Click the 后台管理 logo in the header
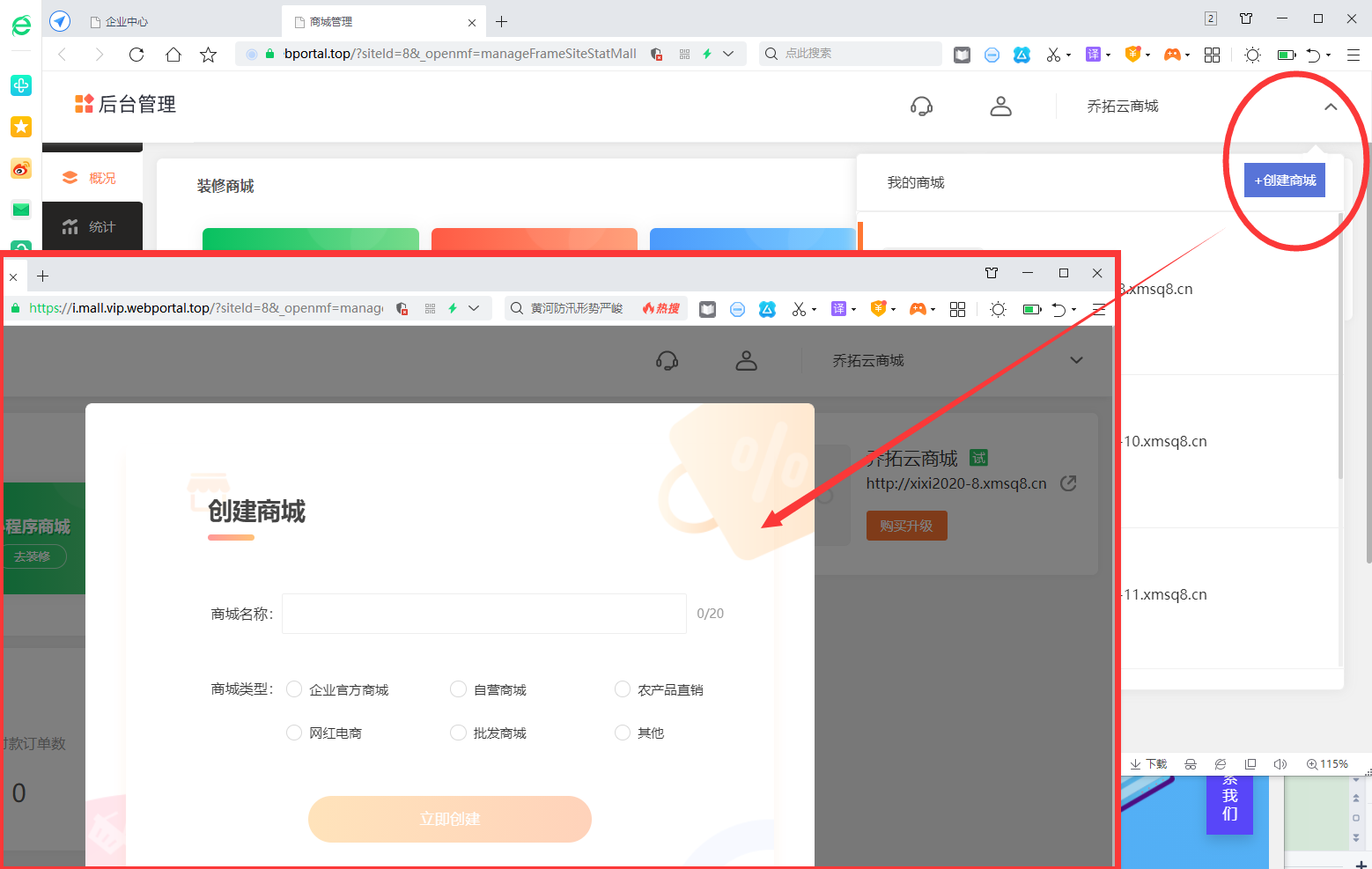The width and height of the screenshot is (1372, 869). click(x=125, y=105)
